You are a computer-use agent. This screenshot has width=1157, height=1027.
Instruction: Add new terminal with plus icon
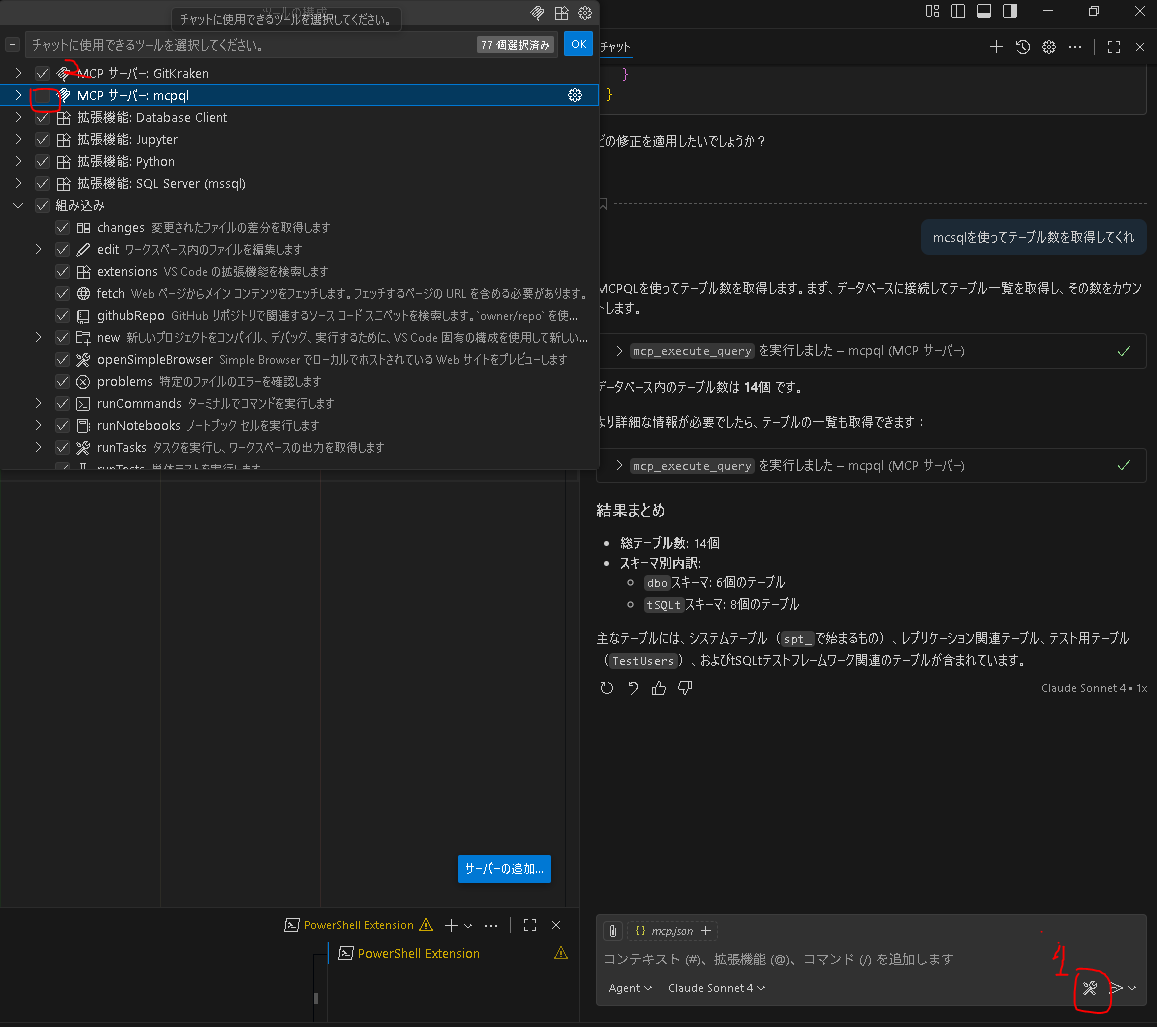coord(452,925)
